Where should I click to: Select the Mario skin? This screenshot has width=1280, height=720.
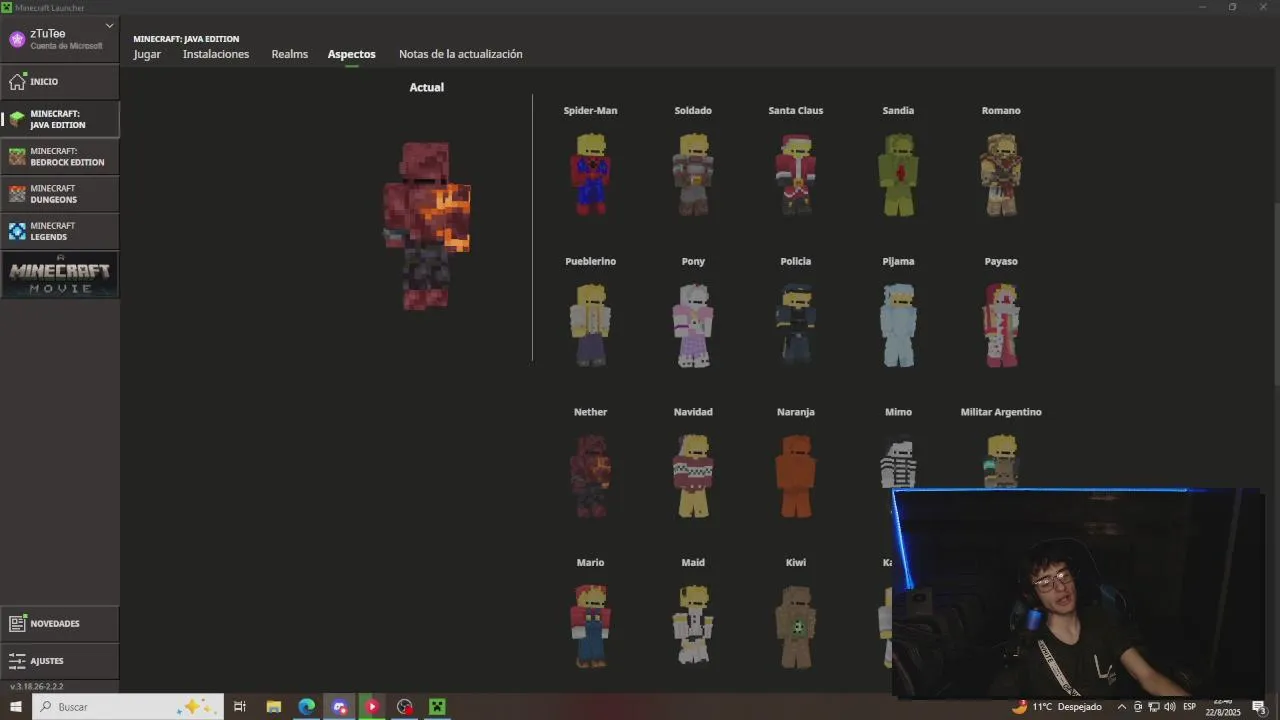point(591,627)
